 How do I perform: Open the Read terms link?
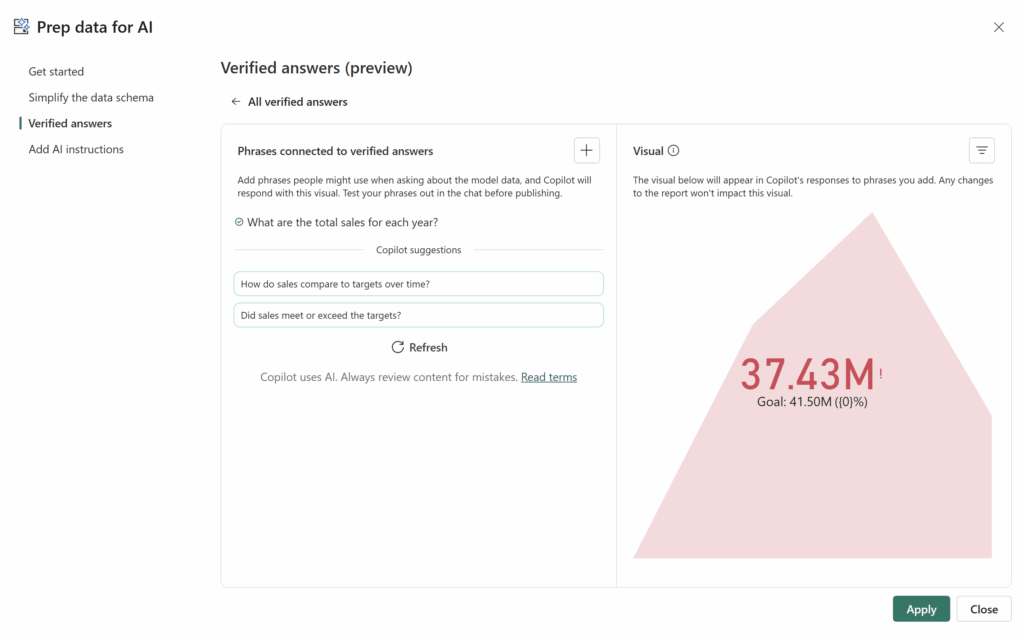[x=548, y=377]
